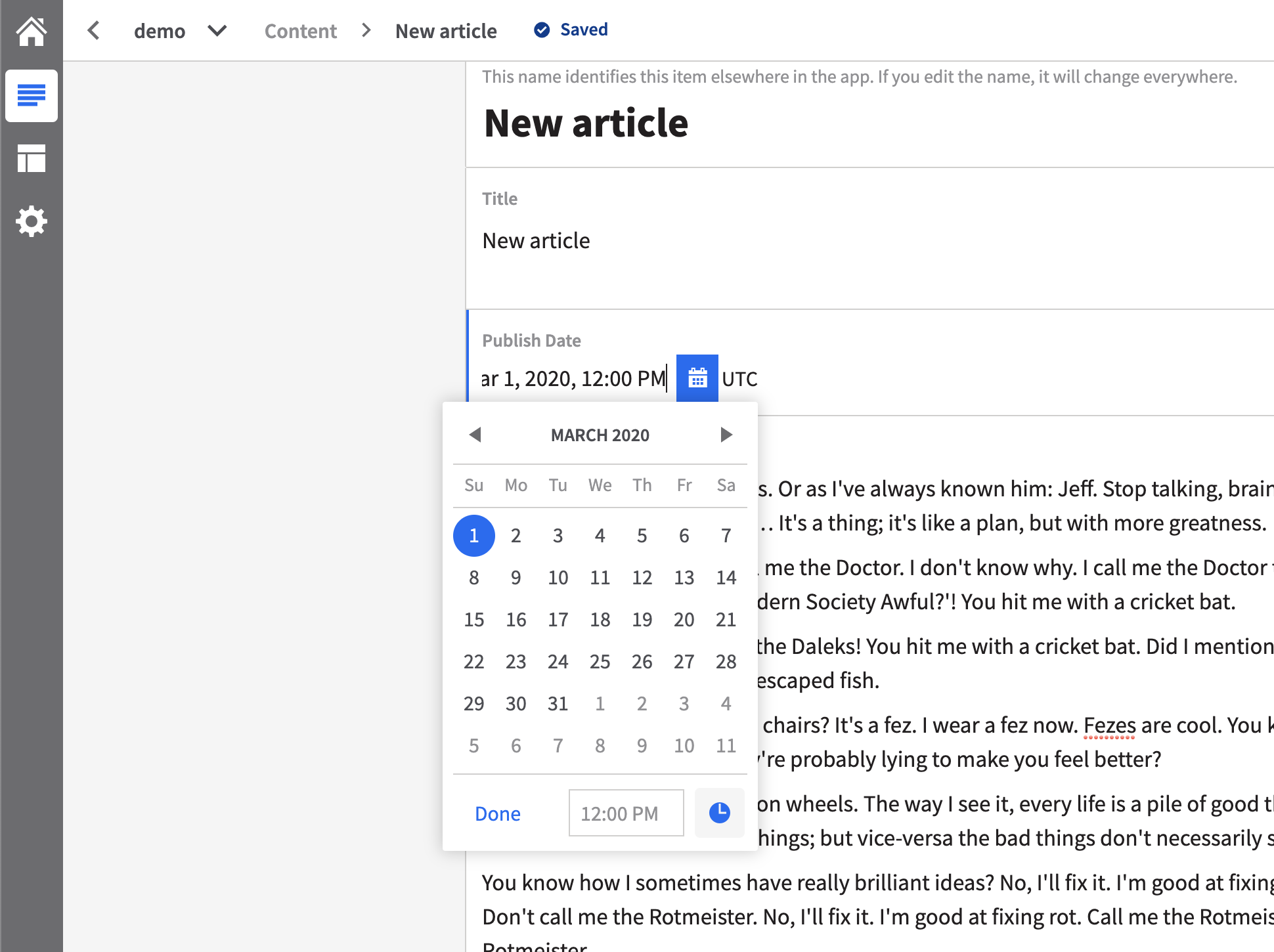Image resolution: width=1274 pixels, height=952 pixels.
Task: Select the New article breadcrumb item
Action: click(x=446, y=30)
